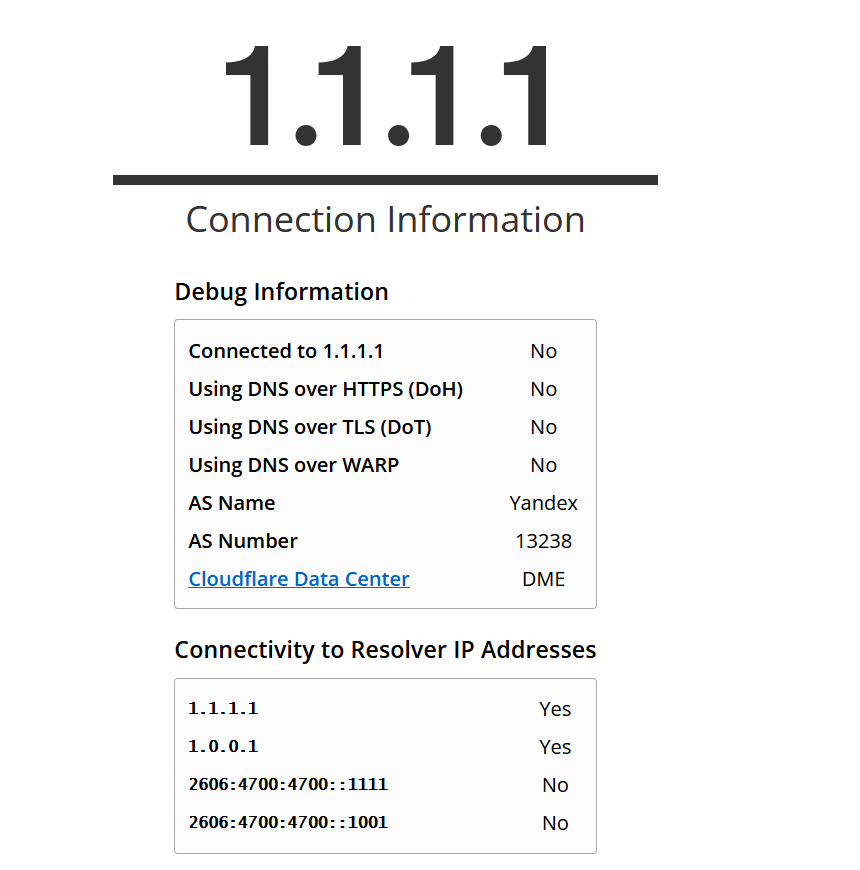Click the Connectivity to Resolver IP Addresses heading
The width and height of the screenshot is (860, 870).
(x=386, y=650)
